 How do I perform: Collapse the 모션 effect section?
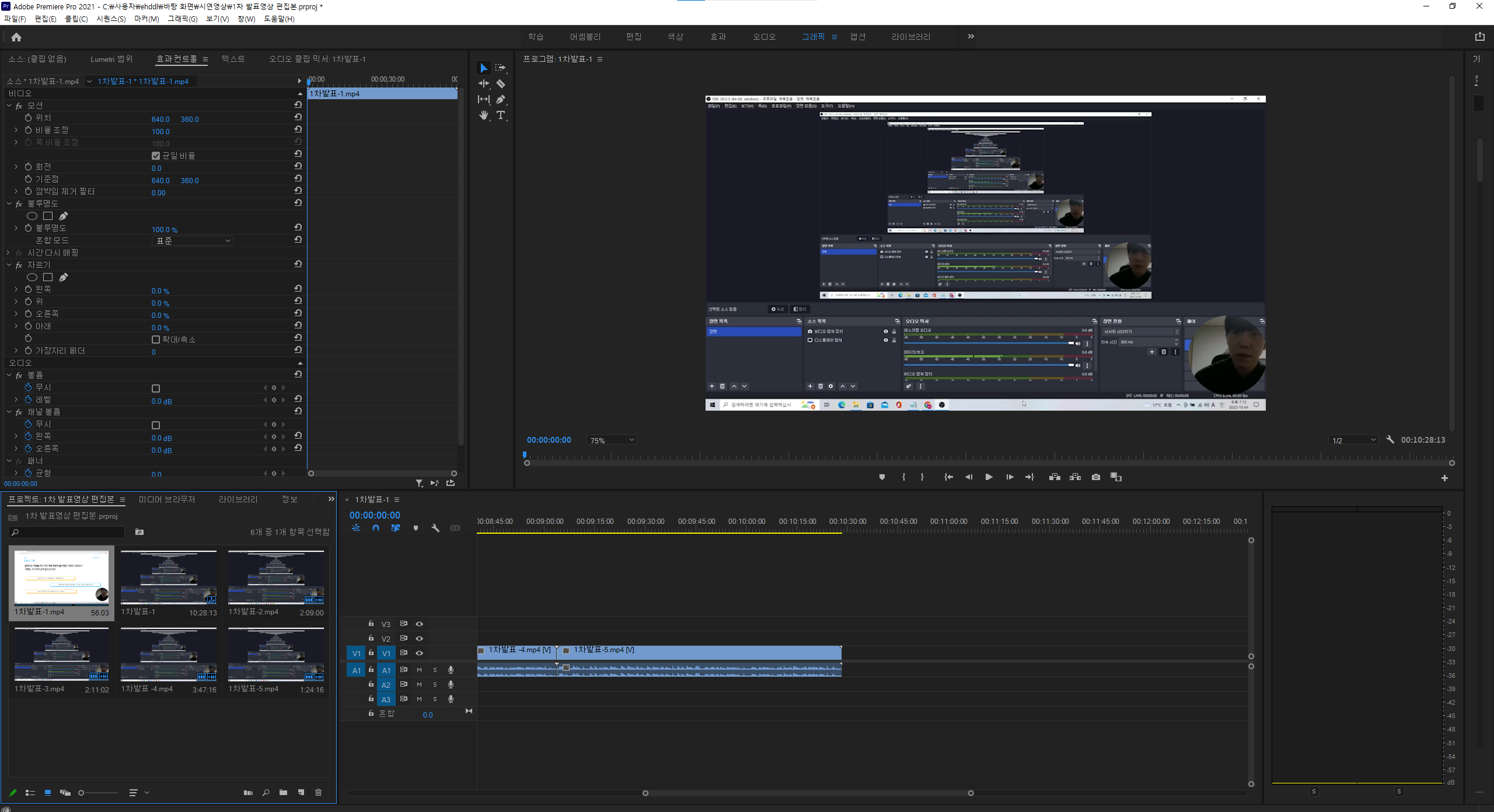9,106
